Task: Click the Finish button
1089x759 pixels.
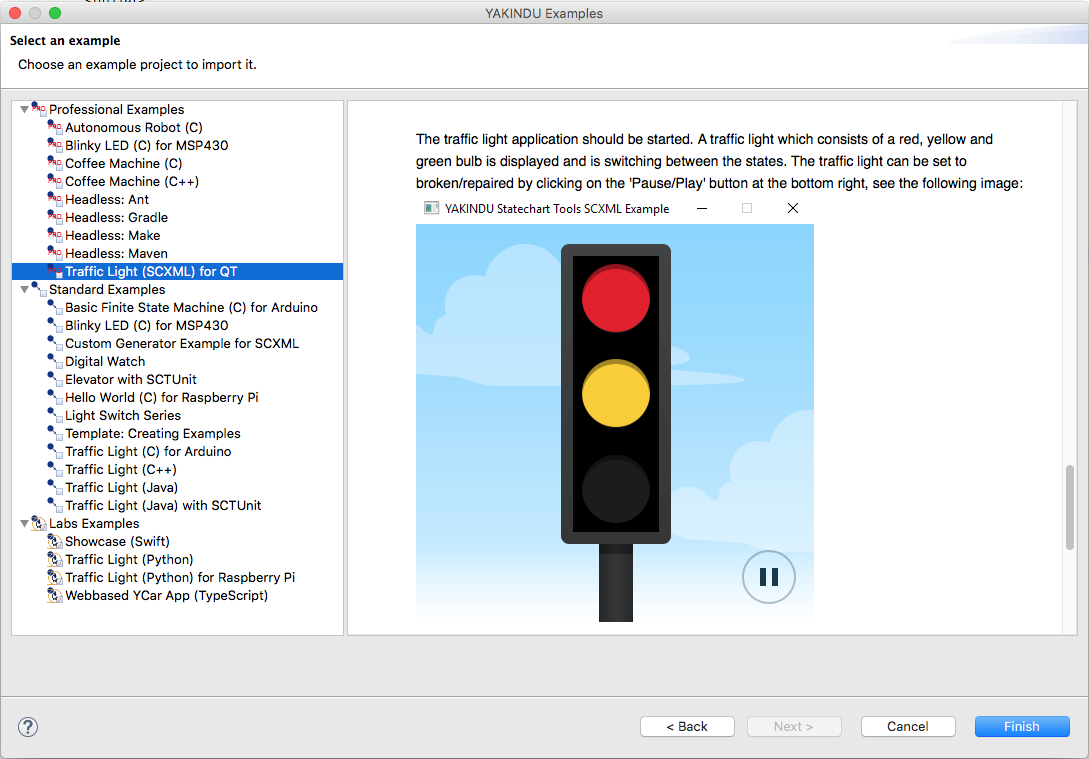Action: (1022, 726)
